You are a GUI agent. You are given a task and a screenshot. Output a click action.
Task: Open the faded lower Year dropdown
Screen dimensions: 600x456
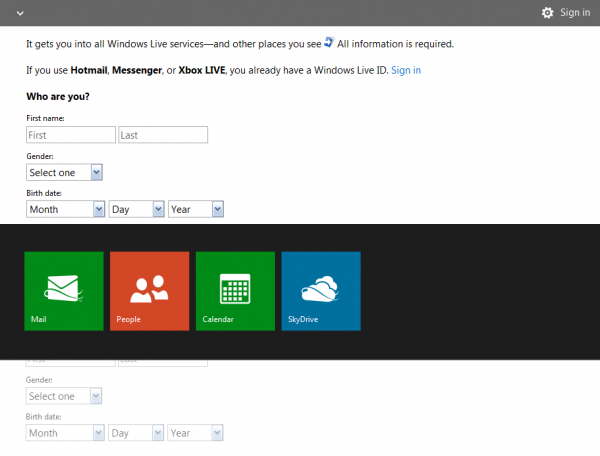(195, 433)
